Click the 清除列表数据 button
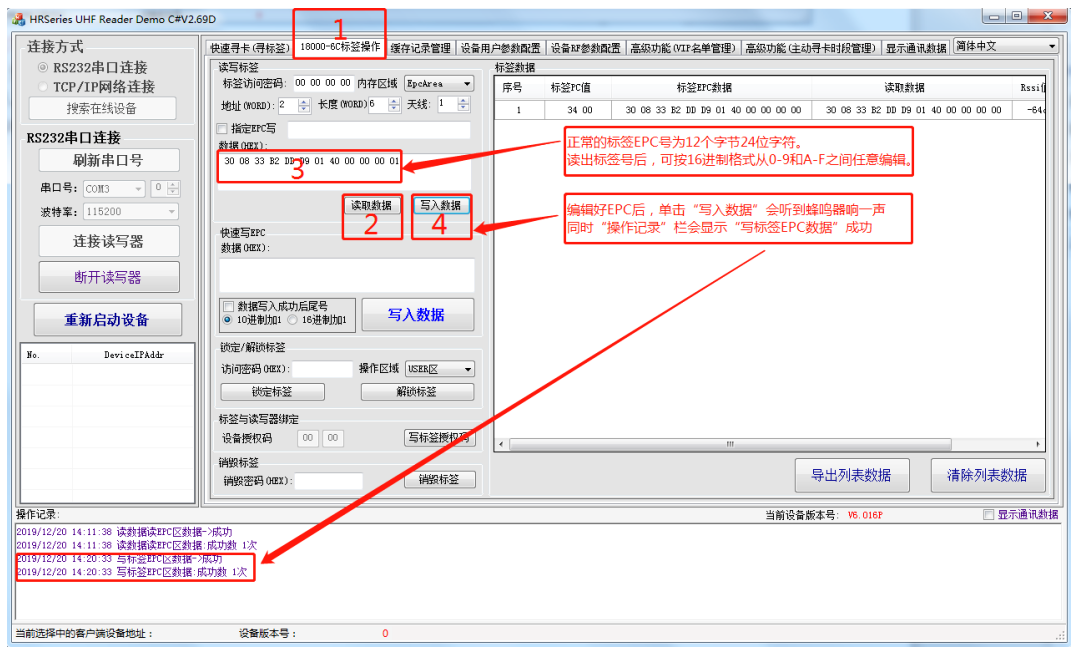The image size is (1077, 651). click(x=986, y=475)
